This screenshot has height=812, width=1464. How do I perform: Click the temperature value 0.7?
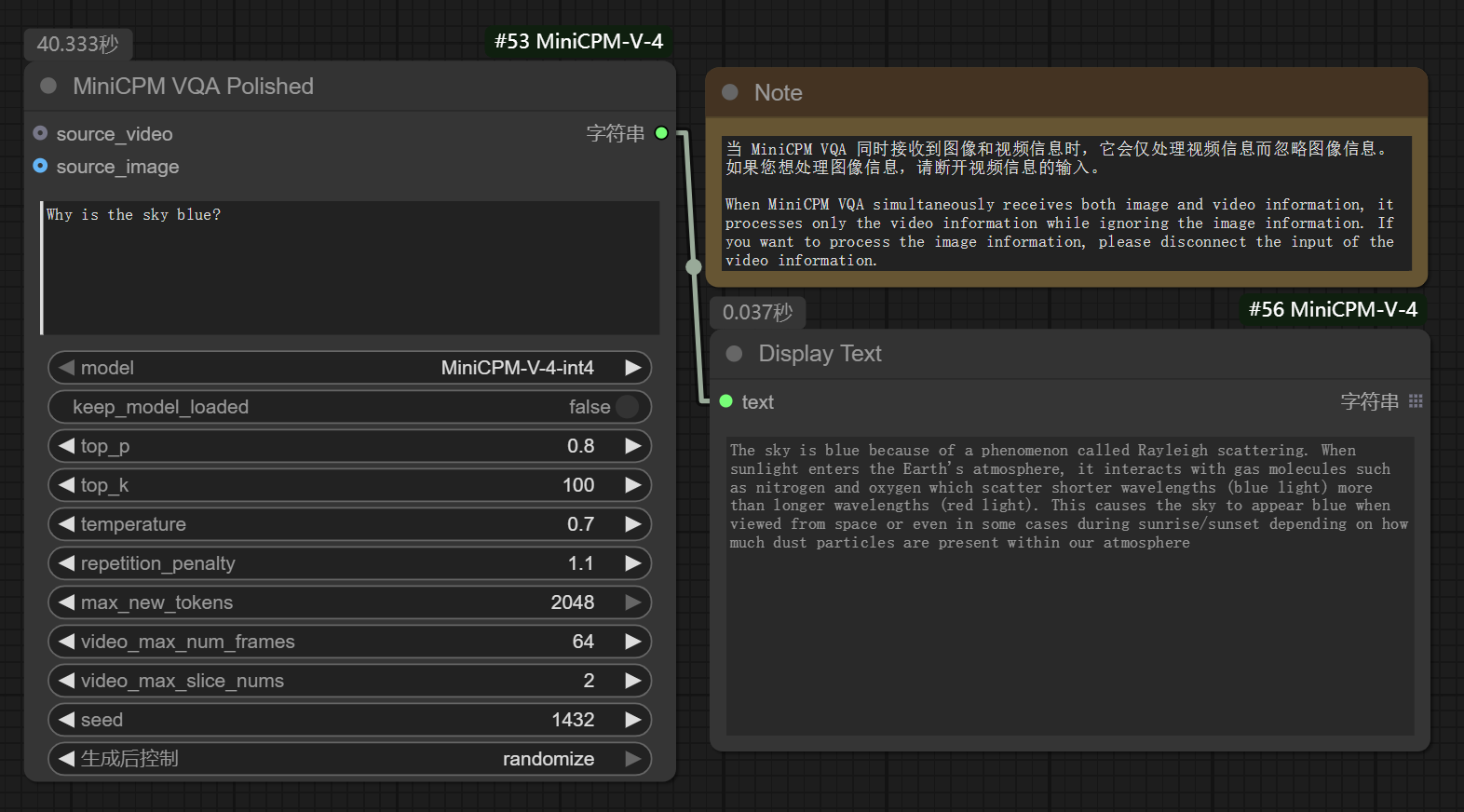581,524
